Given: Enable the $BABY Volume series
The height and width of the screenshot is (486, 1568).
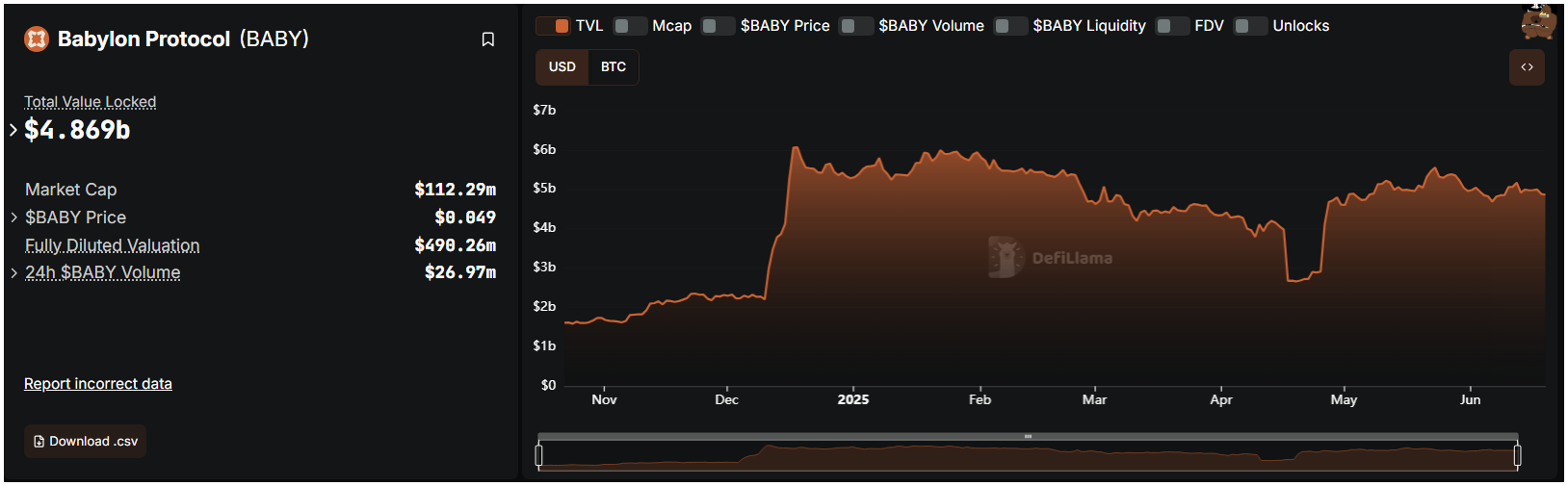Looking at the screenshot, I should pyautogui.click(x=856, y=26).
